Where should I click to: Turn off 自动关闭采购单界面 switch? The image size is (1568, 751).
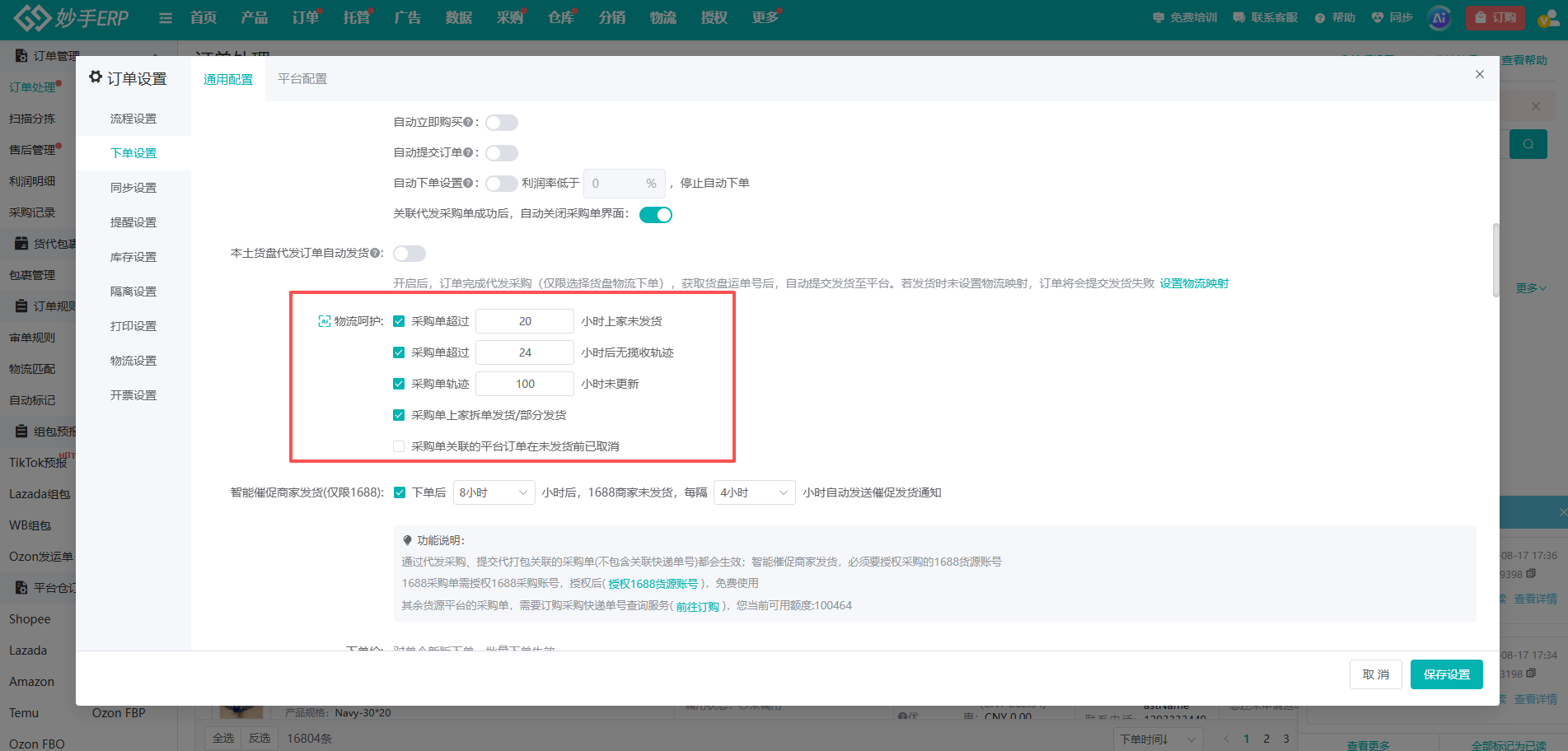pos(656,215)
